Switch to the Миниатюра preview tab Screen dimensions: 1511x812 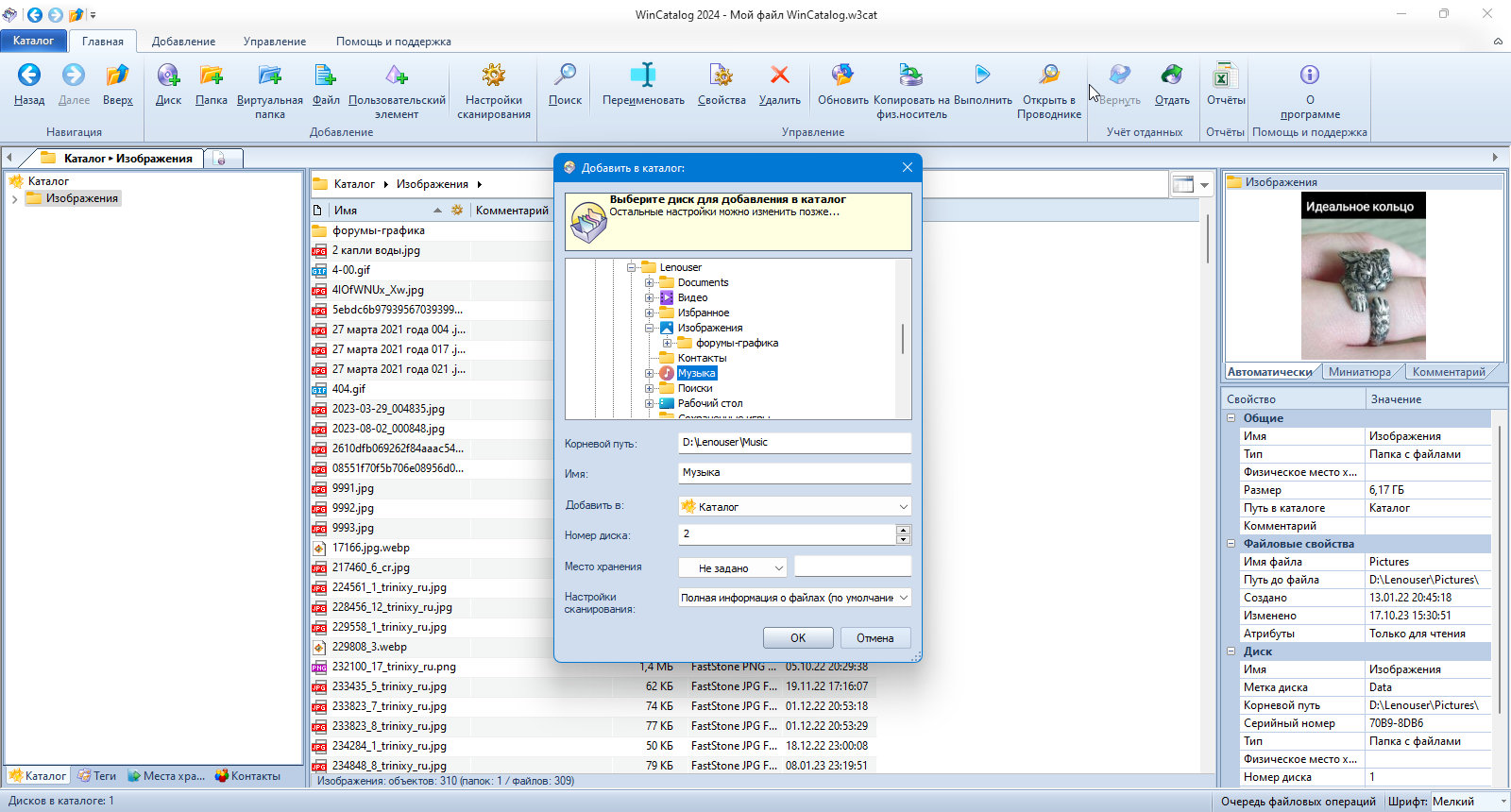click(x=1359, y=372)
